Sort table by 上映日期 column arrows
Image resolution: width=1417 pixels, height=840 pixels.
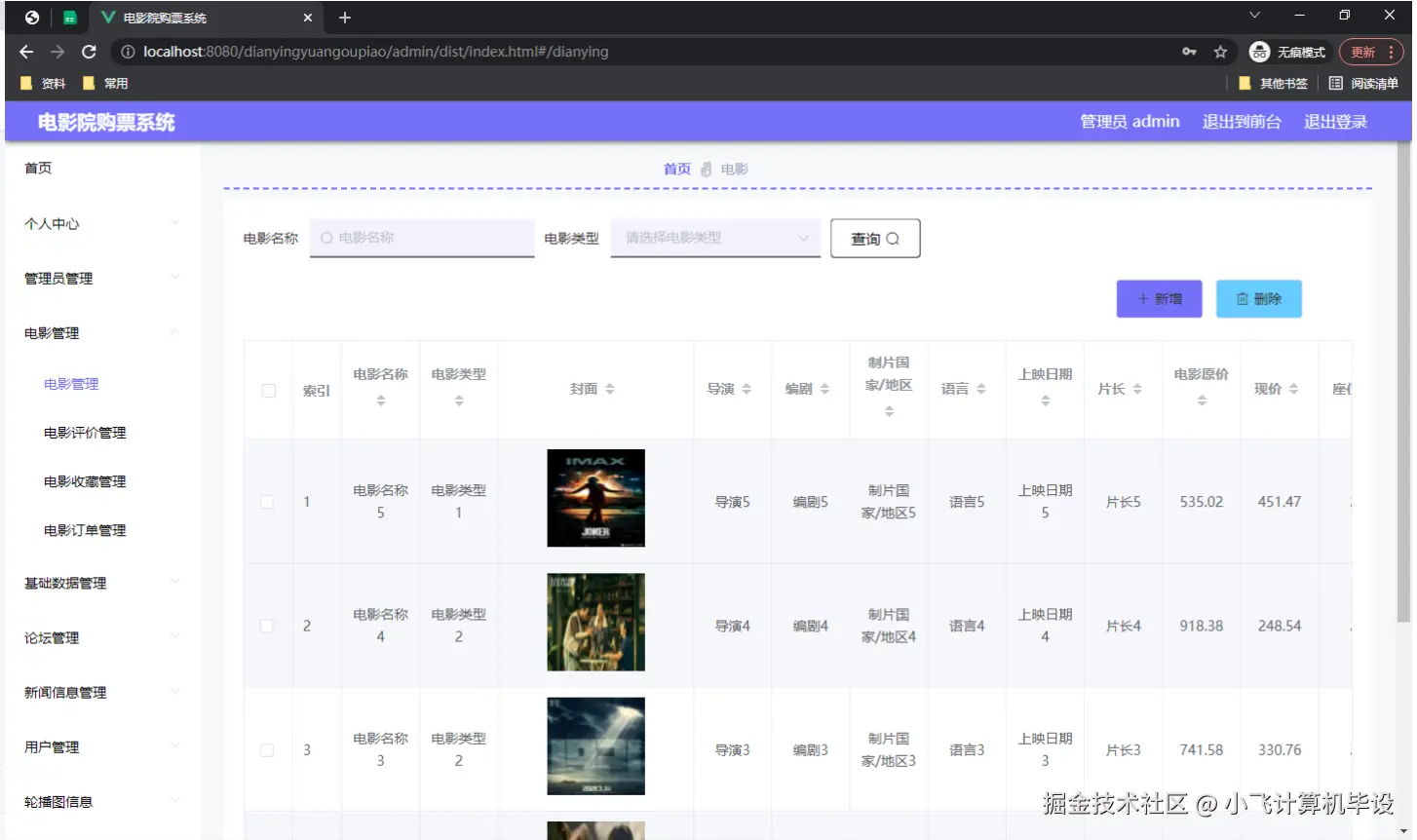coord(1046,401)
